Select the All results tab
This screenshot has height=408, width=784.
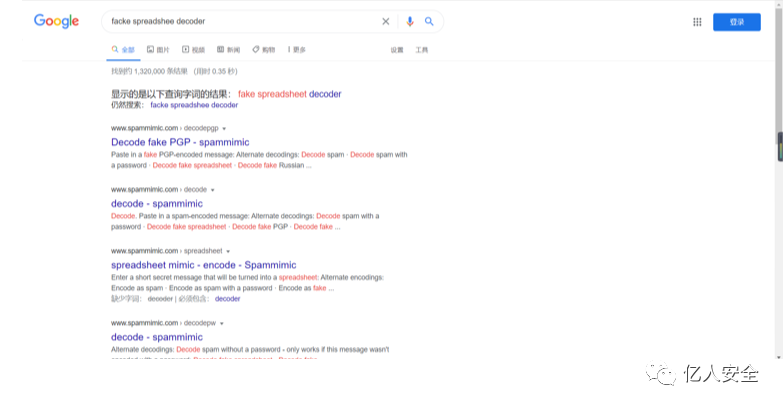click(123, 50)
